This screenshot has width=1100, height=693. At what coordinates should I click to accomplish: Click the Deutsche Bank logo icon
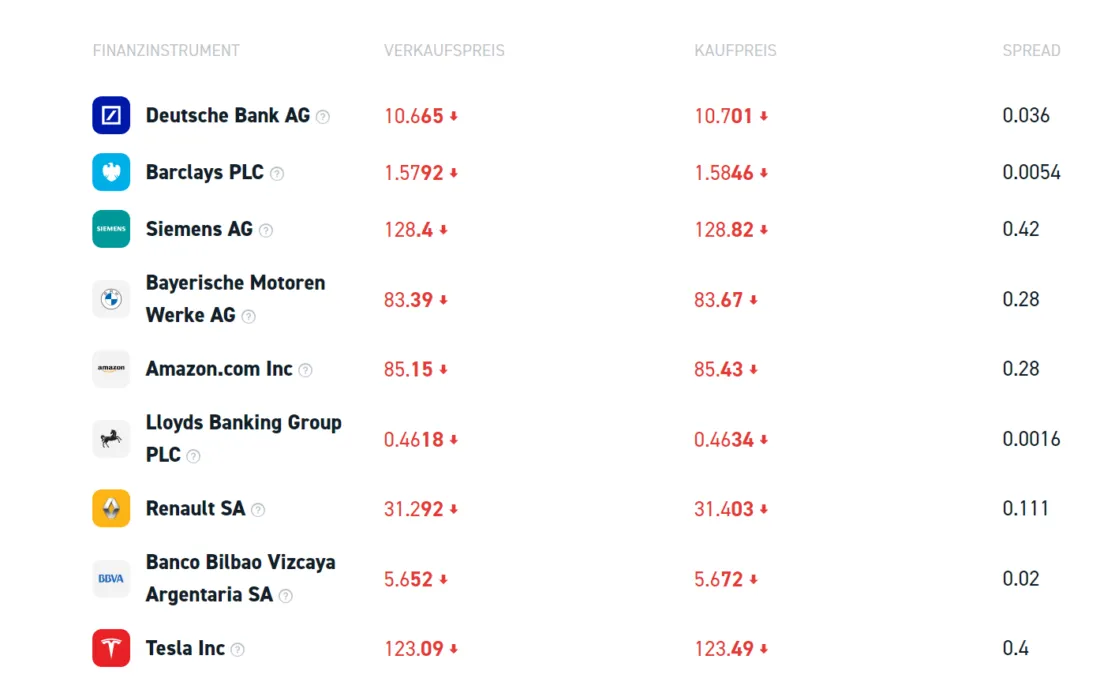point(111,115)
